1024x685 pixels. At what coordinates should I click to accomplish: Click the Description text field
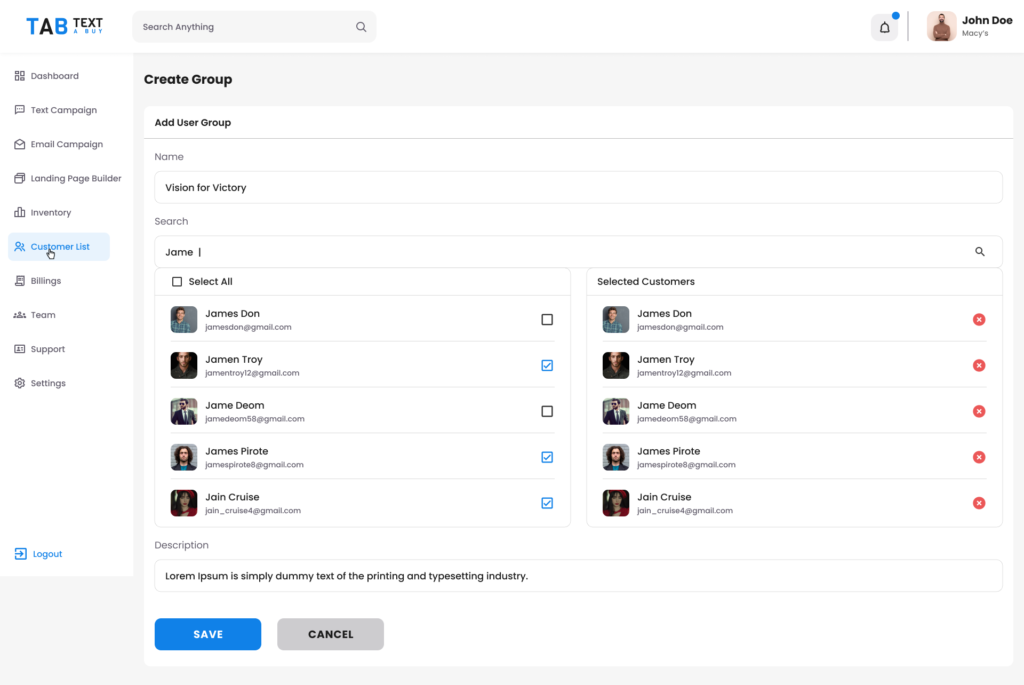pos(578,576)
